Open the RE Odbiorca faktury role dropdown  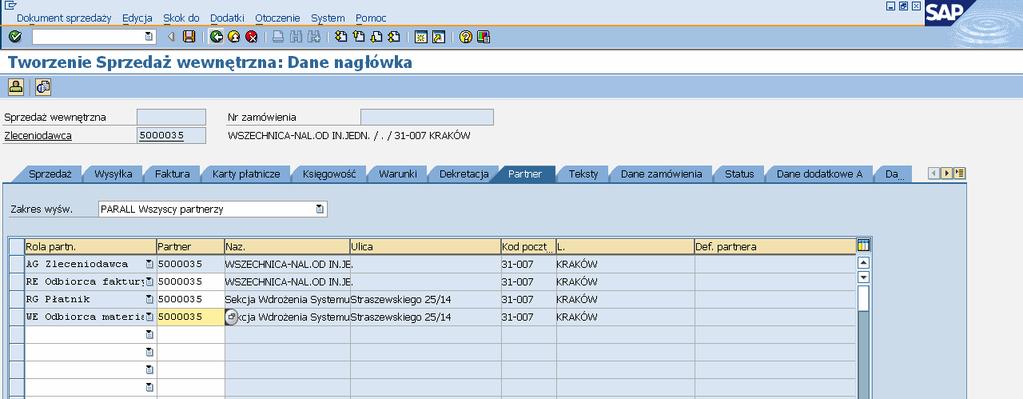(x=149, y=282)
